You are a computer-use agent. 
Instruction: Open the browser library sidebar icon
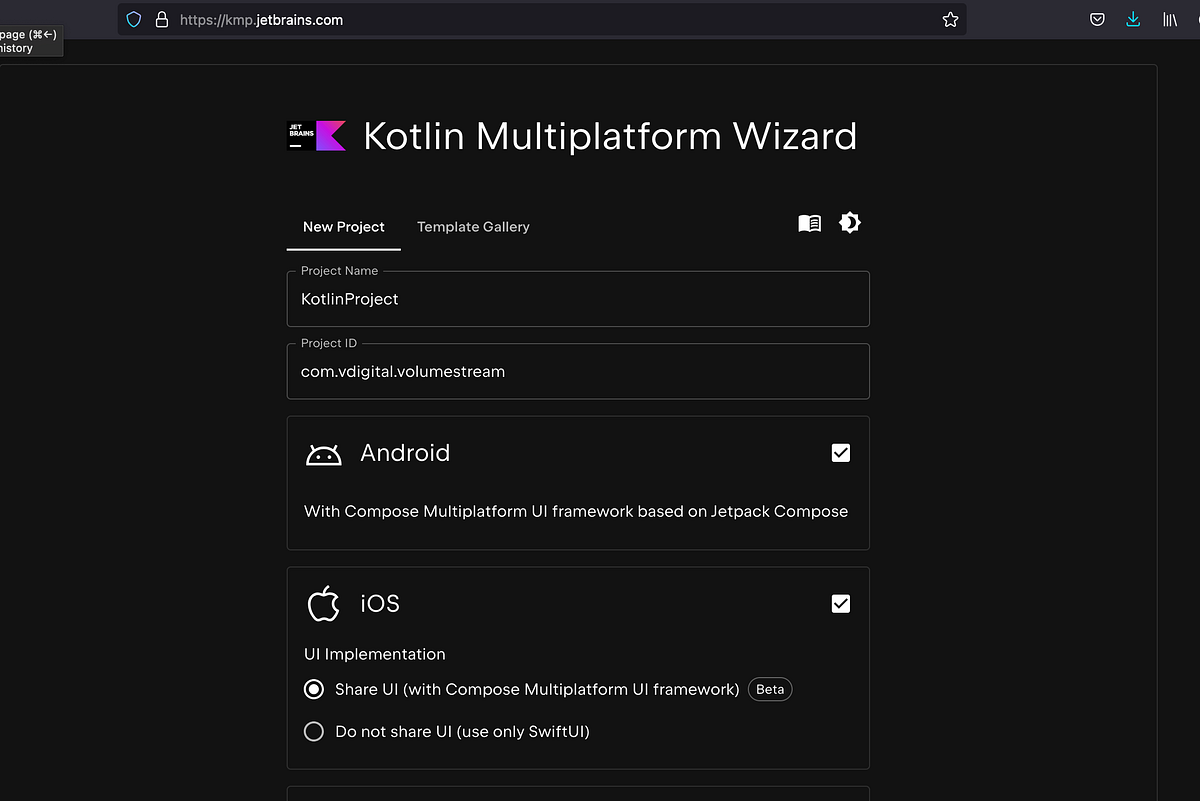[x=1170, y=19]
